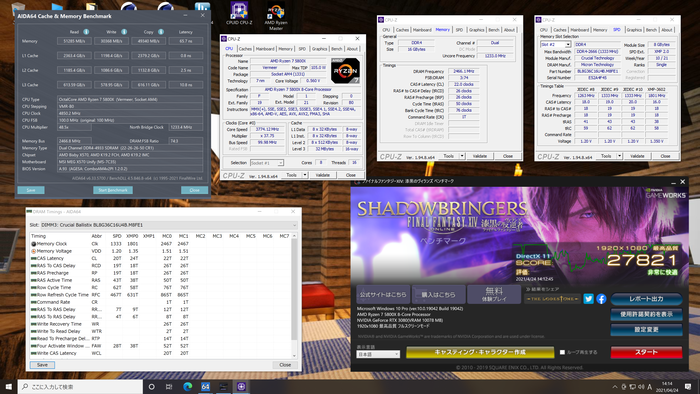The width and height of the screenshot is (700, 394).
Task: Open the notification center icon
Action: click(x=688, y=386)
